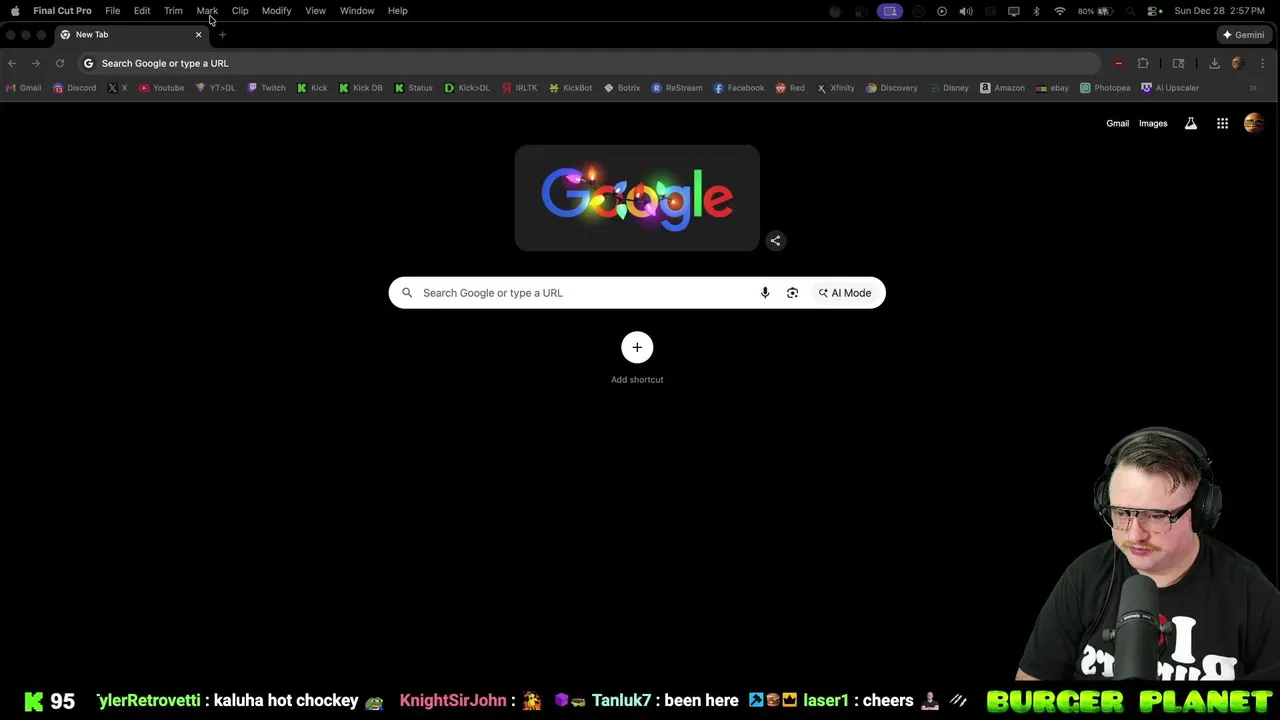Click the Gmail link on Google page
The height and width of the screenshot is (720, 1280).
pos(1117,124)
